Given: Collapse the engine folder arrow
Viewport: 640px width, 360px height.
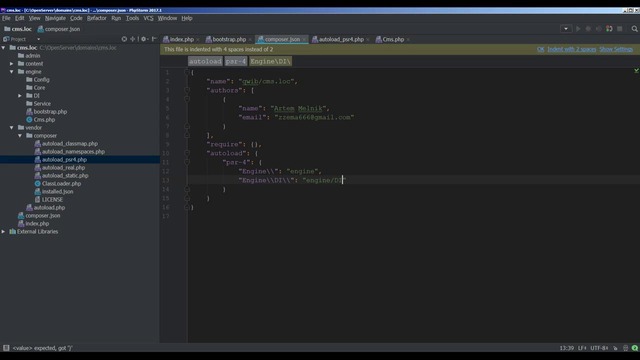Looking at the screenshot, I should coord(11,72).
